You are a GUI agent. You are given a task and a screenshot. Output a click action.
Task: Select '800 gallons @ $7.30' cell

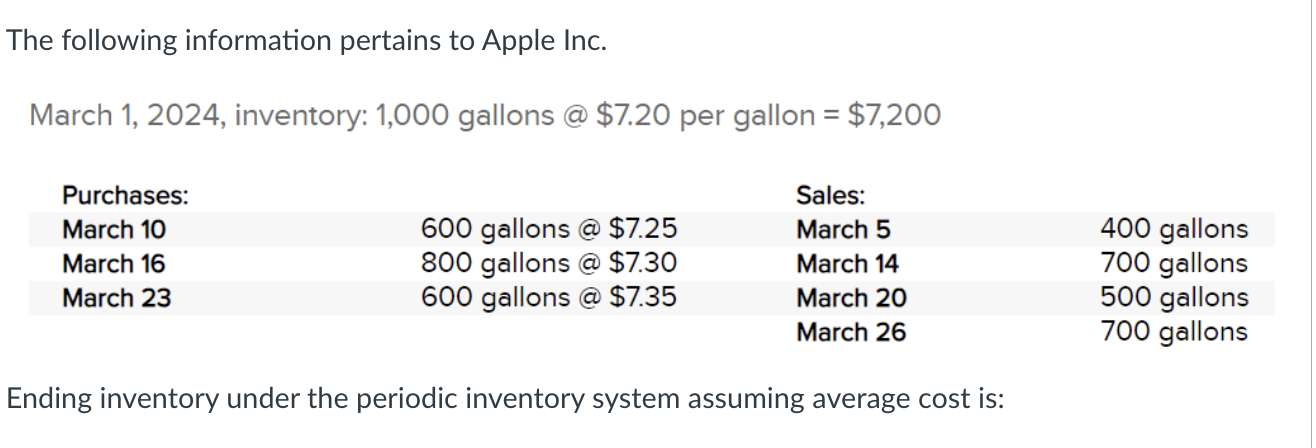pyautogui.click(x=548, y=264)
